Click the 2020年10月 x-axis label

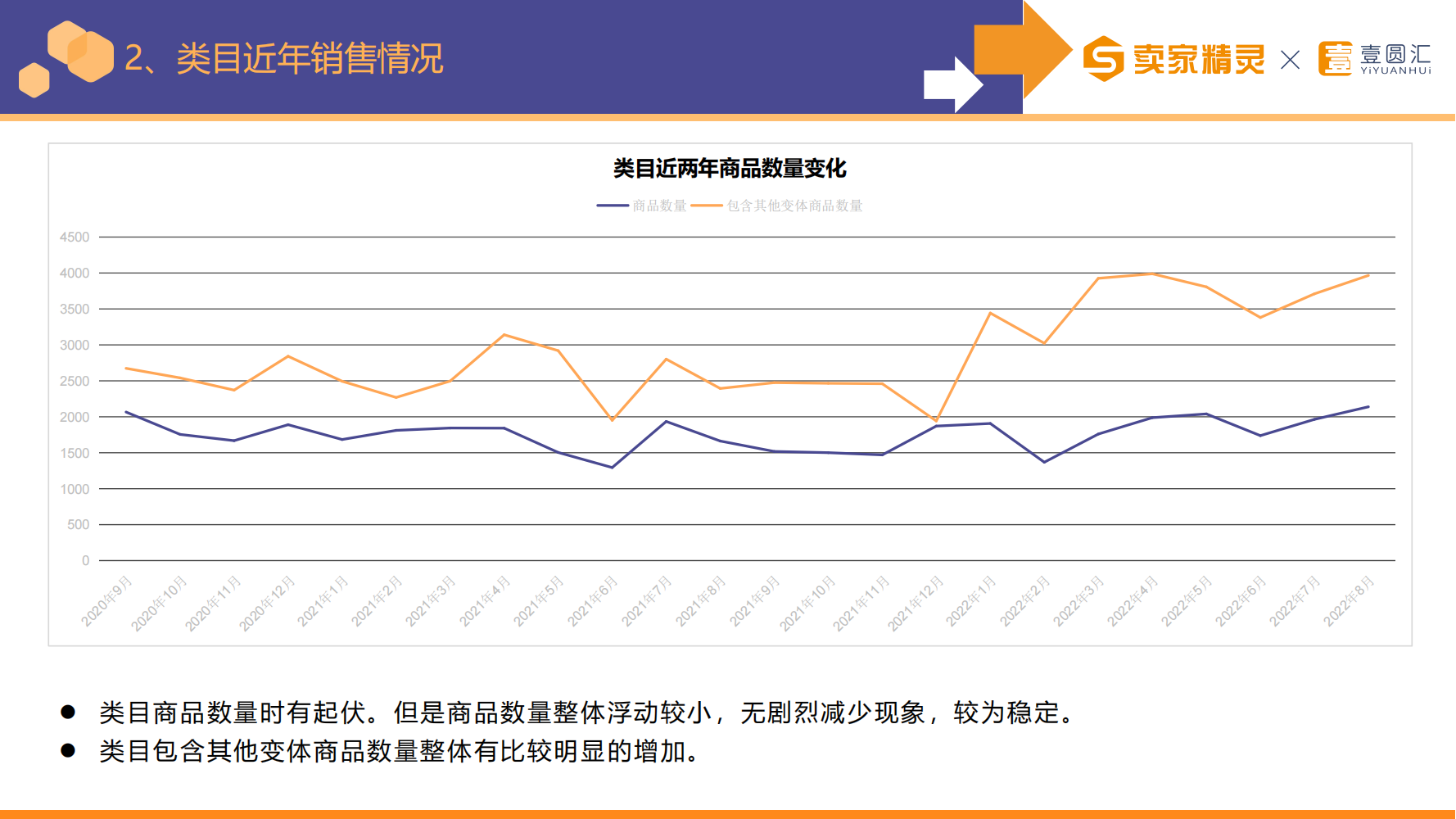point(159,604)
